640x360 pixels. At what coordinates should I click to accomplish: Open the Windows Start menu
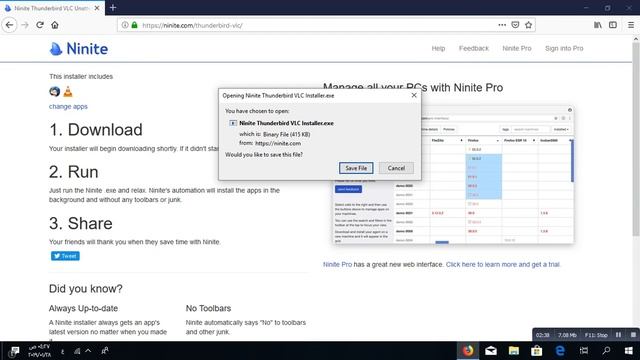tap(629, 350)
